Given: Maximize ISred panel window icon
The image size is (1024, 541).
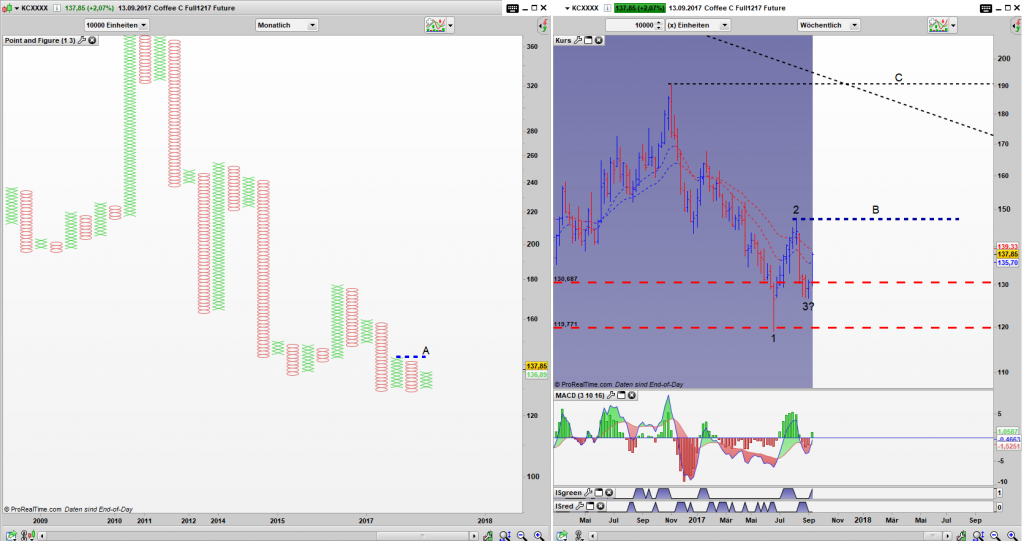Looking at the screenshot, I should [590, 506].
